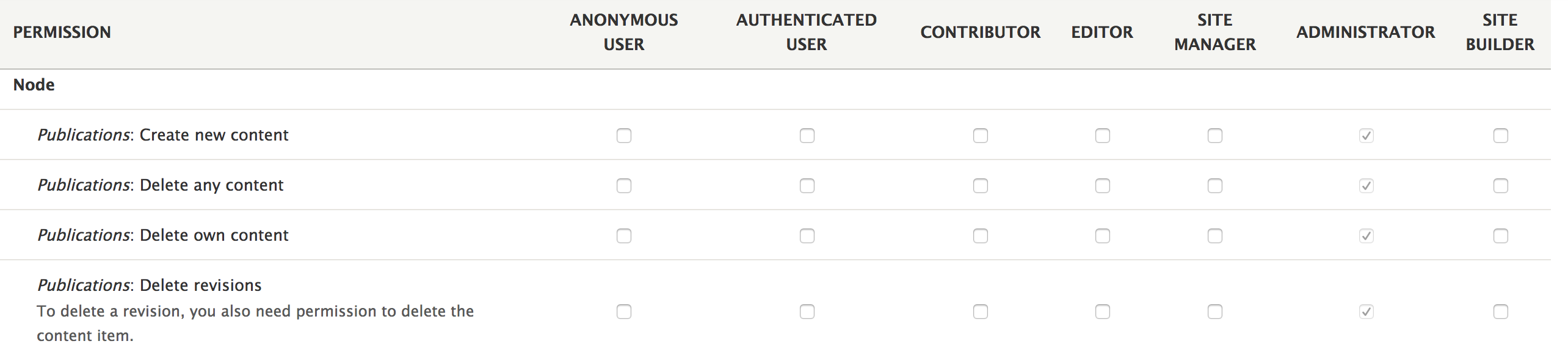Tick Delete revisions for Site Manager
1568x352 pixels.
[1214, 312]
